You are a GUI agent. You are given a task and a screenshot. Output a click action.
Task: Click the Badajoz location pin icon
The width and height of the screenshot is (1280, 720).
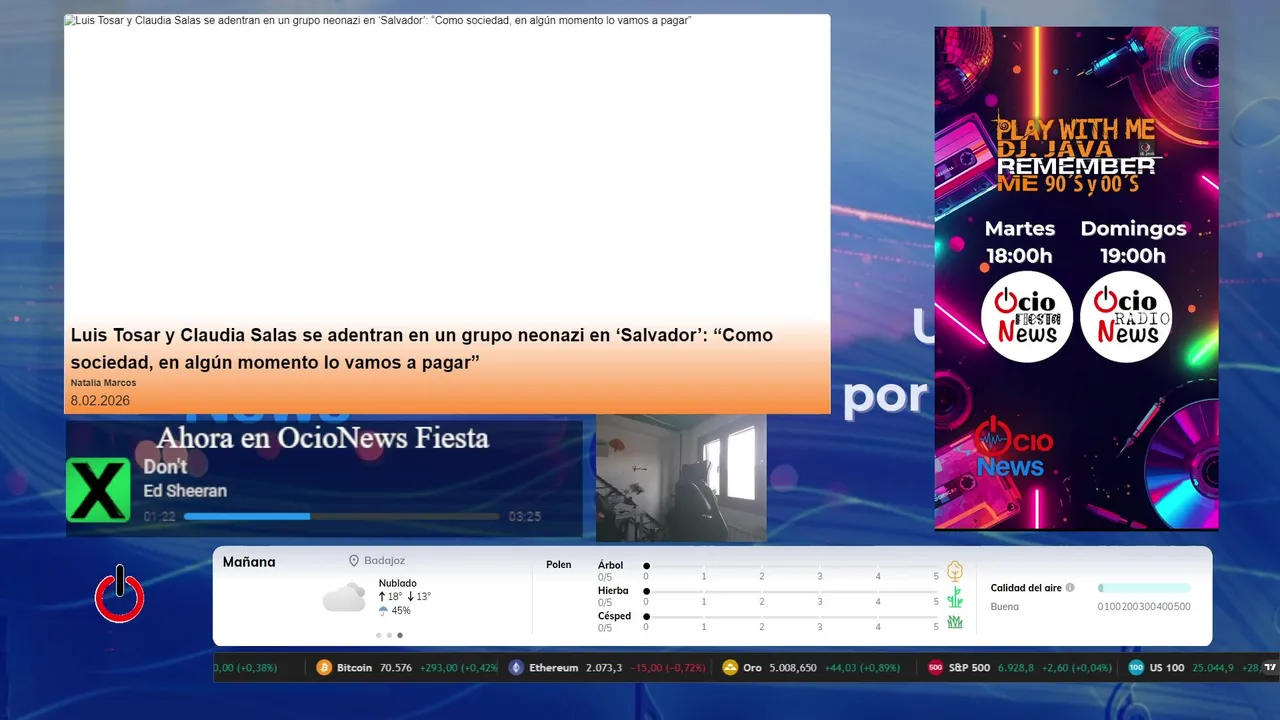354,561
